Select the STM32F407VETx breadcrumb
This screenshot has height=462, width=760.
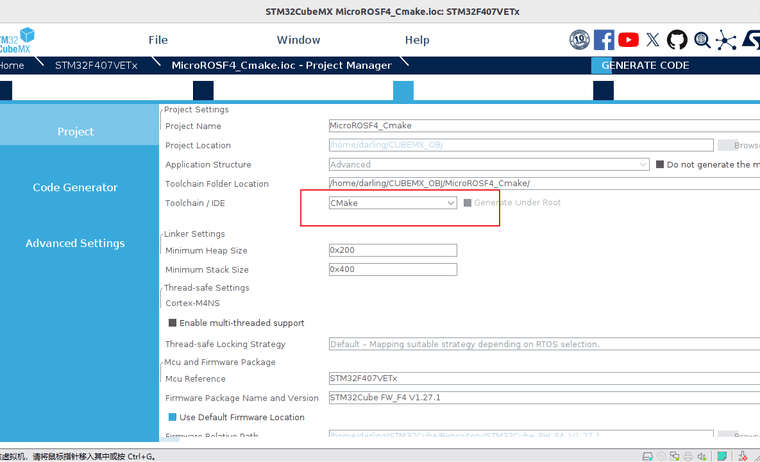click(96, 65)
